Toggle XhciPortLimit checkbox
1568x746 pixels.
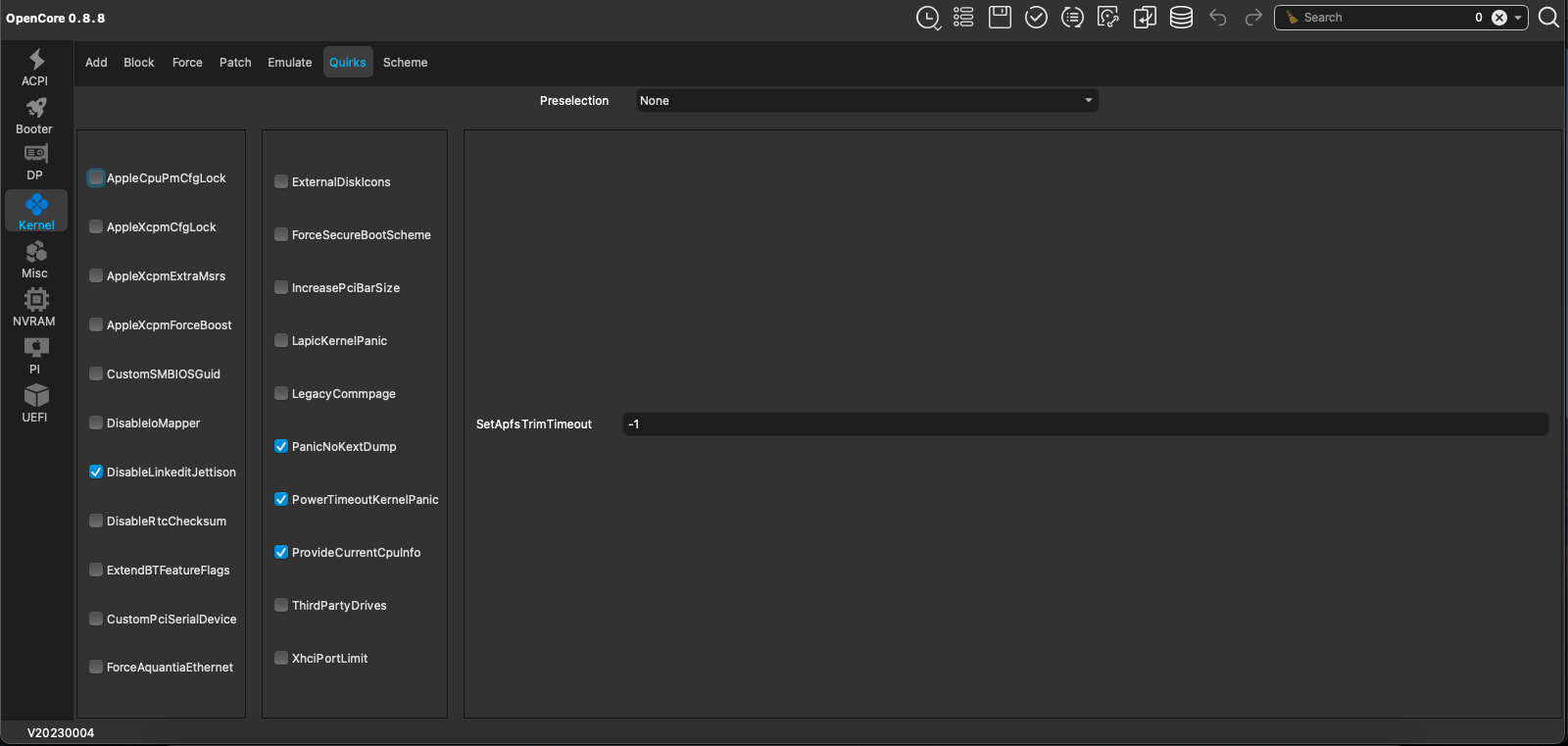[x=281, y=659]
